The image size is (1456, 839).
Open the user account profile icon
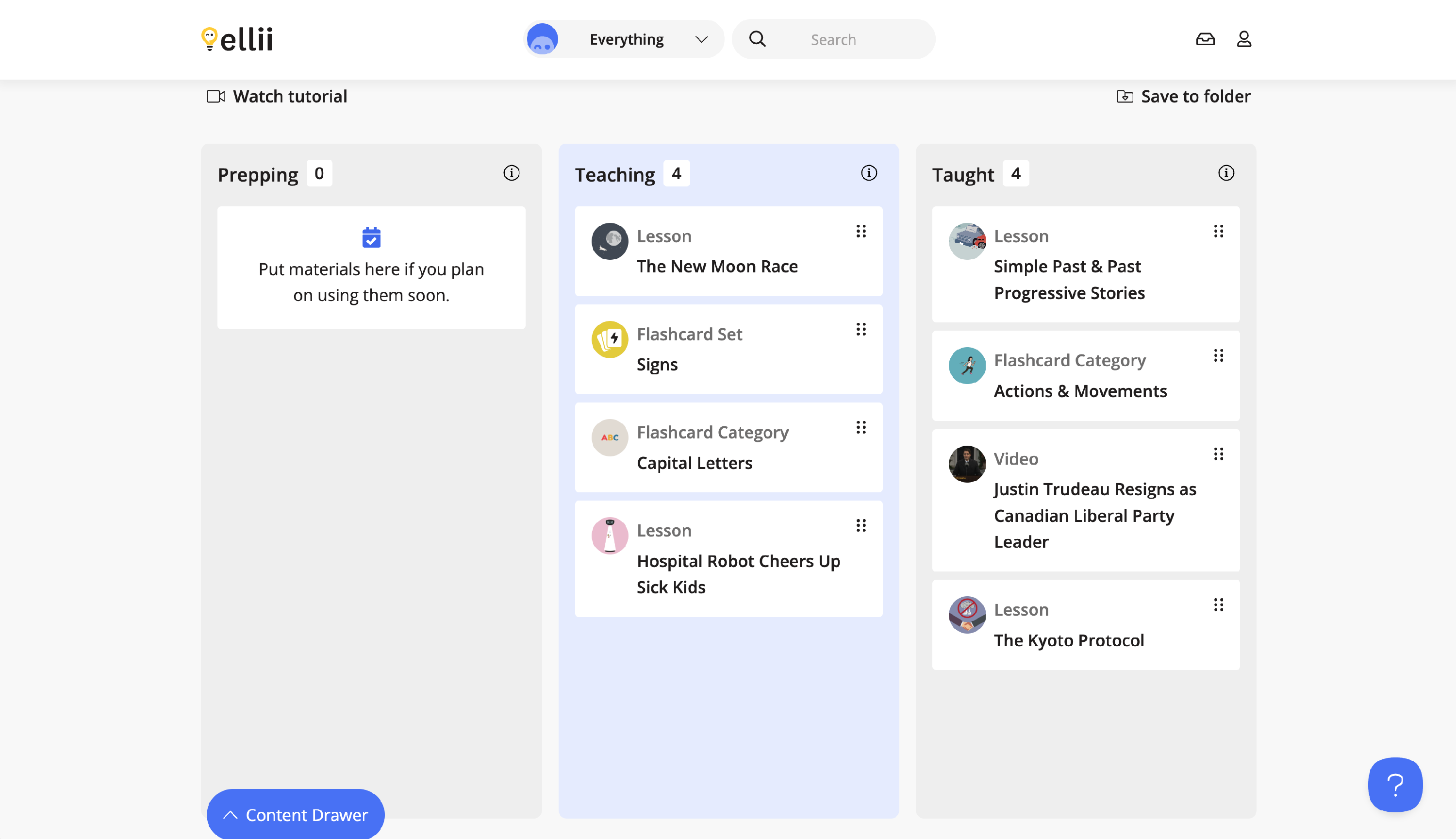pos(1244,39)
